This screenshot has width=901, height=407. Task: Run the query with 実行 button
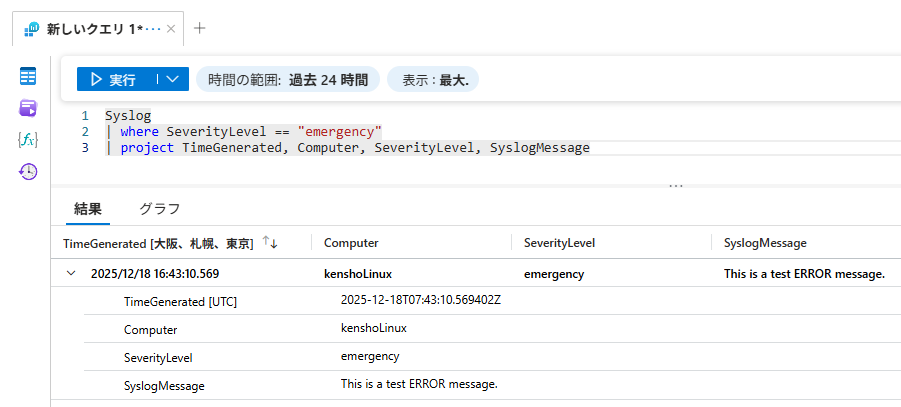[114, 79]
